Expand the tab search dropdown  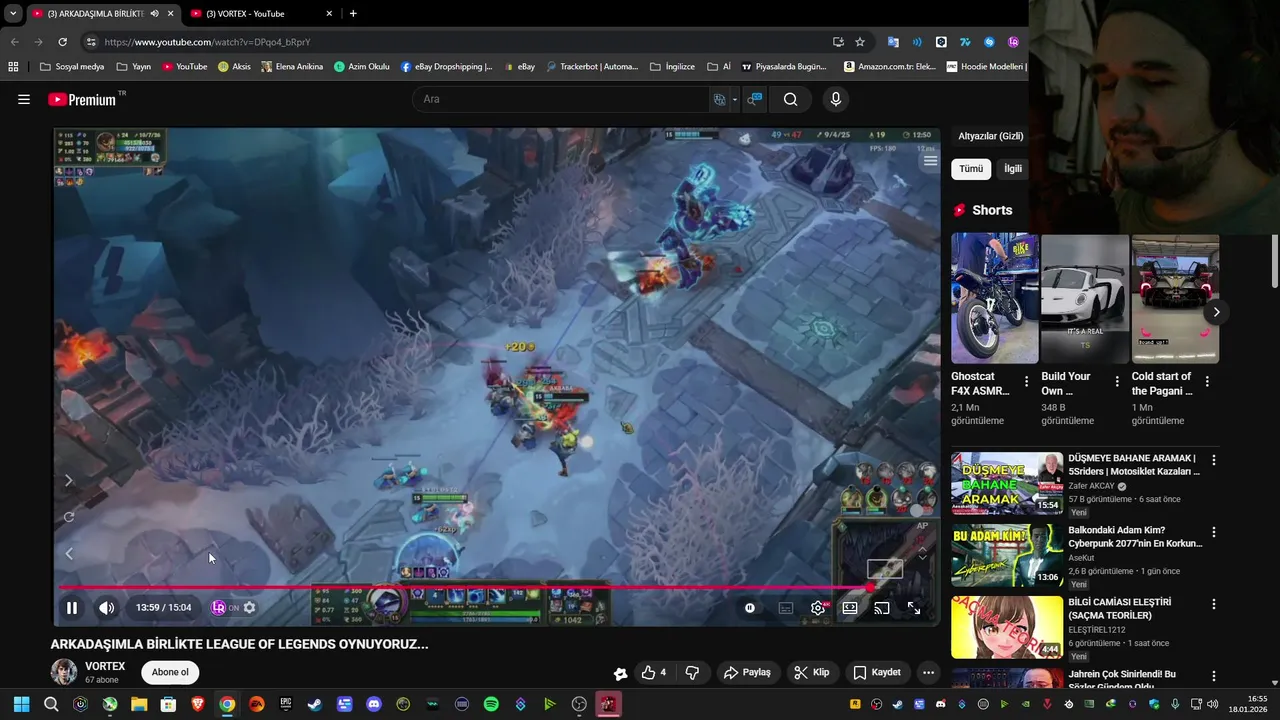pyautogui.click(x=13, y=13)
